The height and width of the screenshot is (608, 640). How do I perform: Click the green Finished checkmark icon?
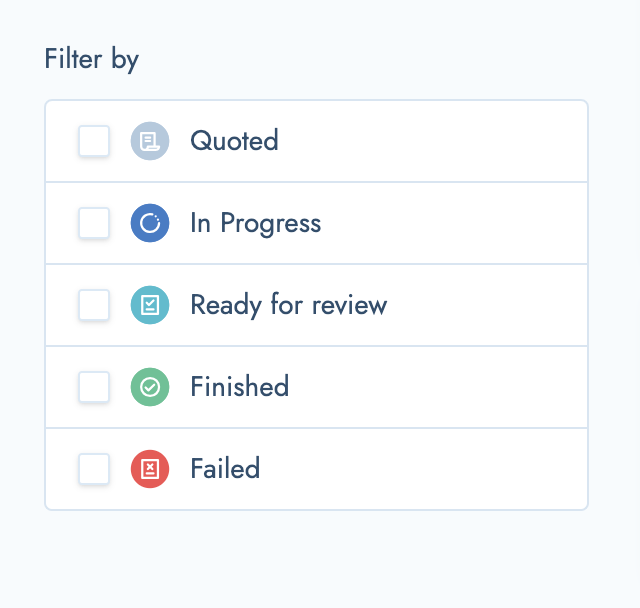coord(150,387)
